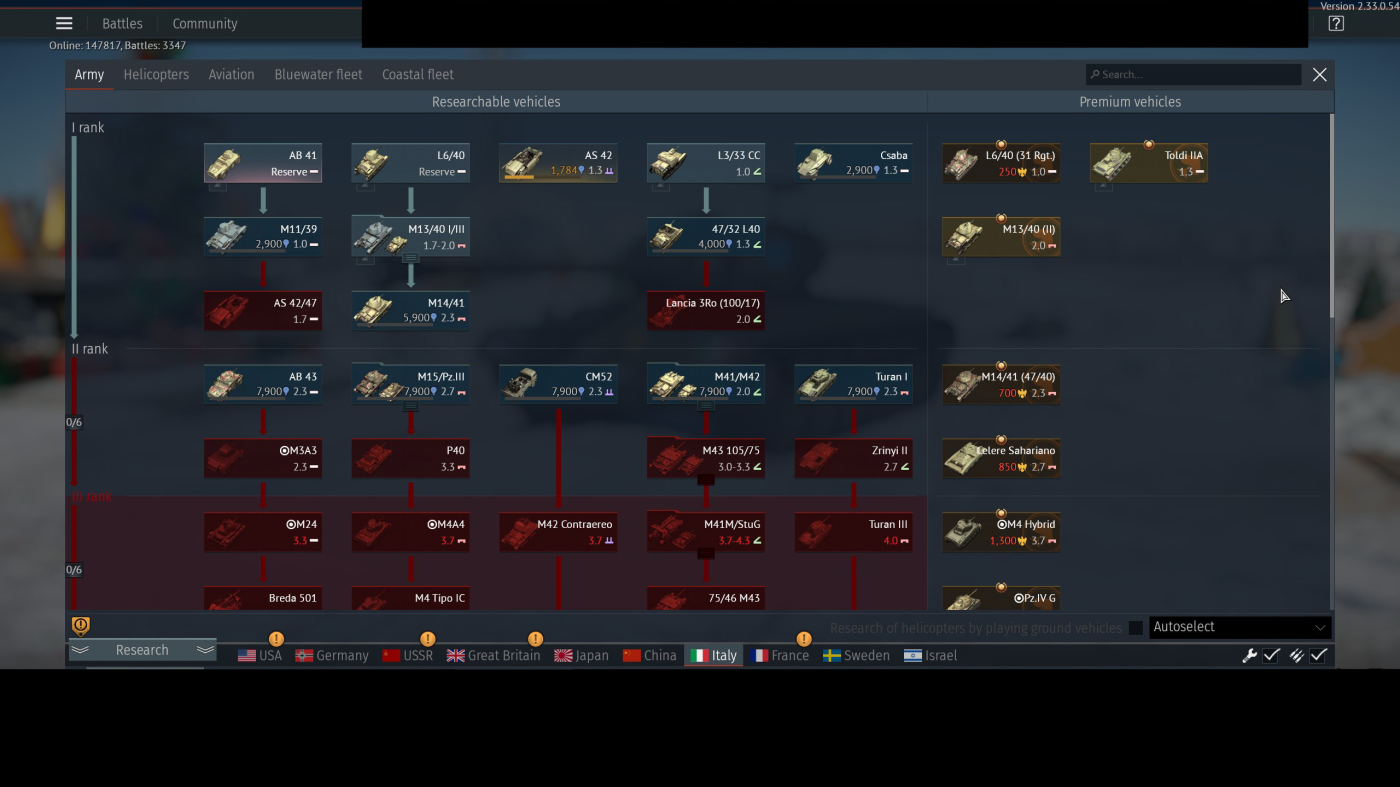Toggle the checkbox after the triple-slash icon
Screen dimensions: 1400x787
click(x=1319, y=656)
